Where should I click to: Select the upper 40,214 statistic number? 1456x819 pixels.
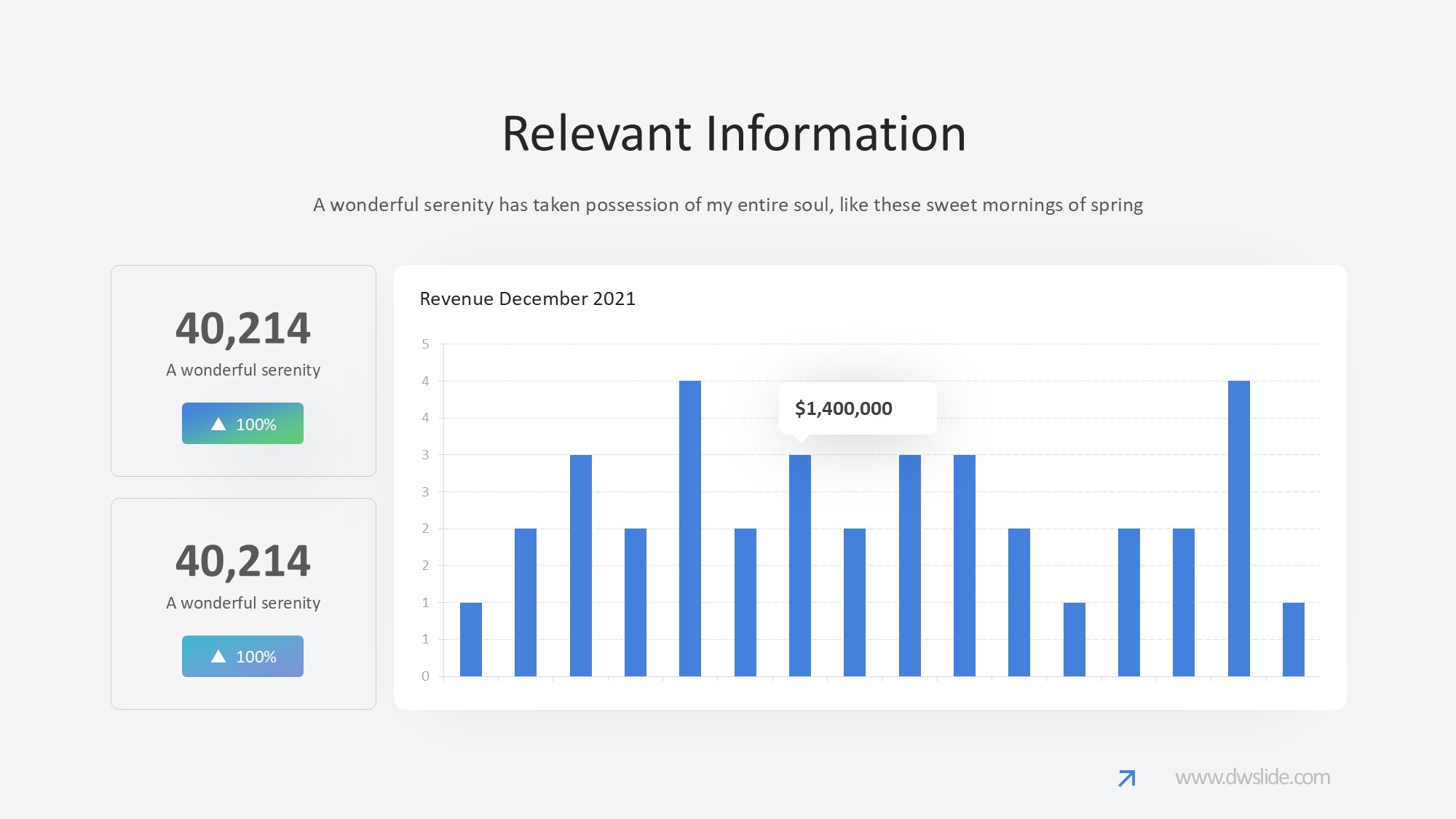(x=243, y=328)
